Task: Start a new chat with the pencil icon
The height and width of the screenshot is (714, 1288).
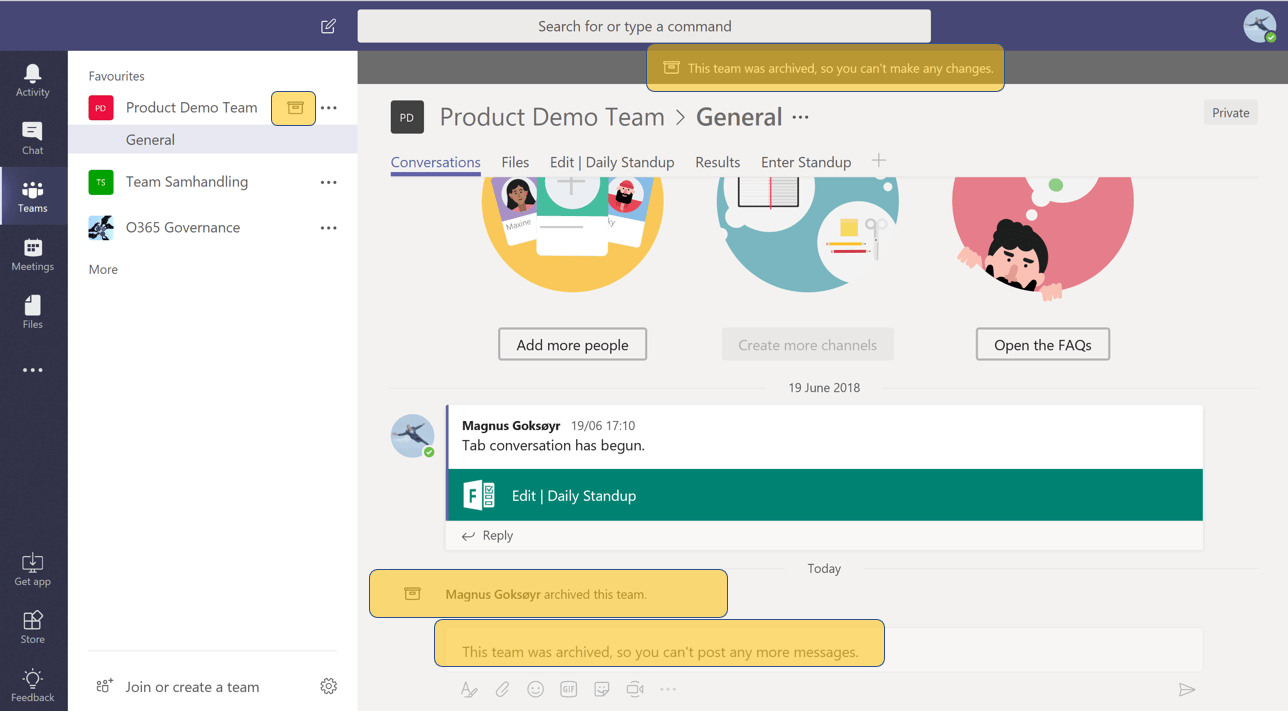Action: [x=327, y=25]
